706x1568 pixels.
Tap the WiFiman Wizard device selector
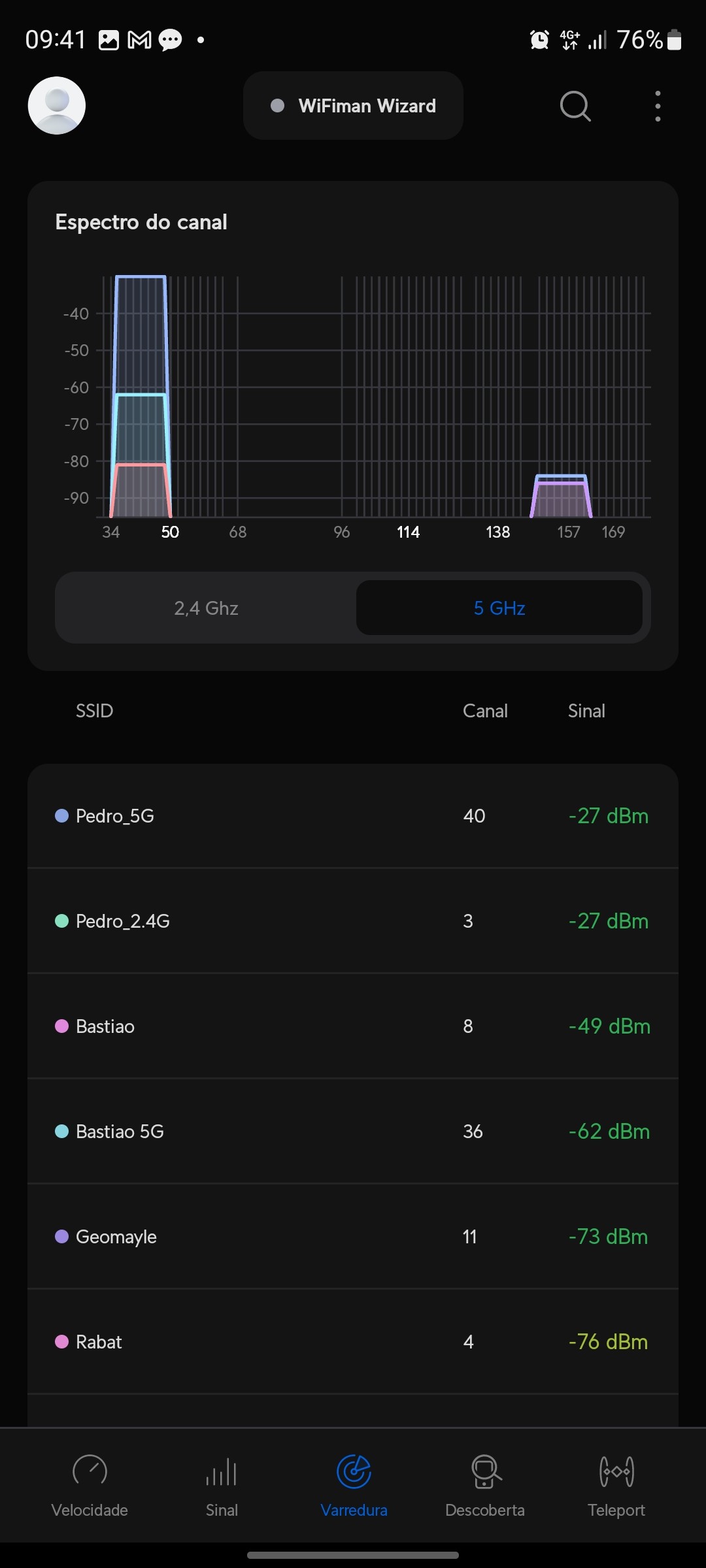[x=353, y=106]
